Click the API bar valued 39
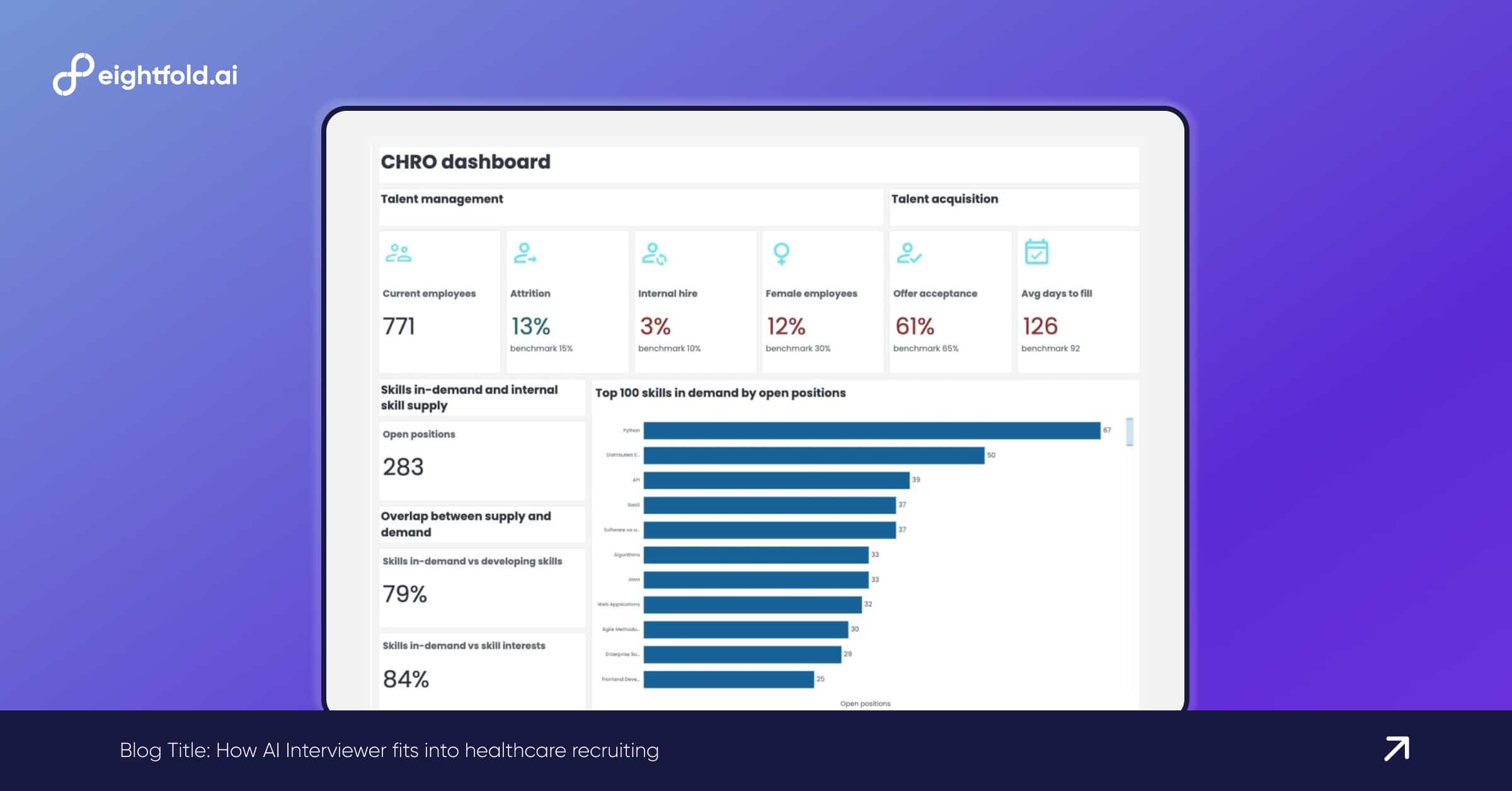 [777, 480]
